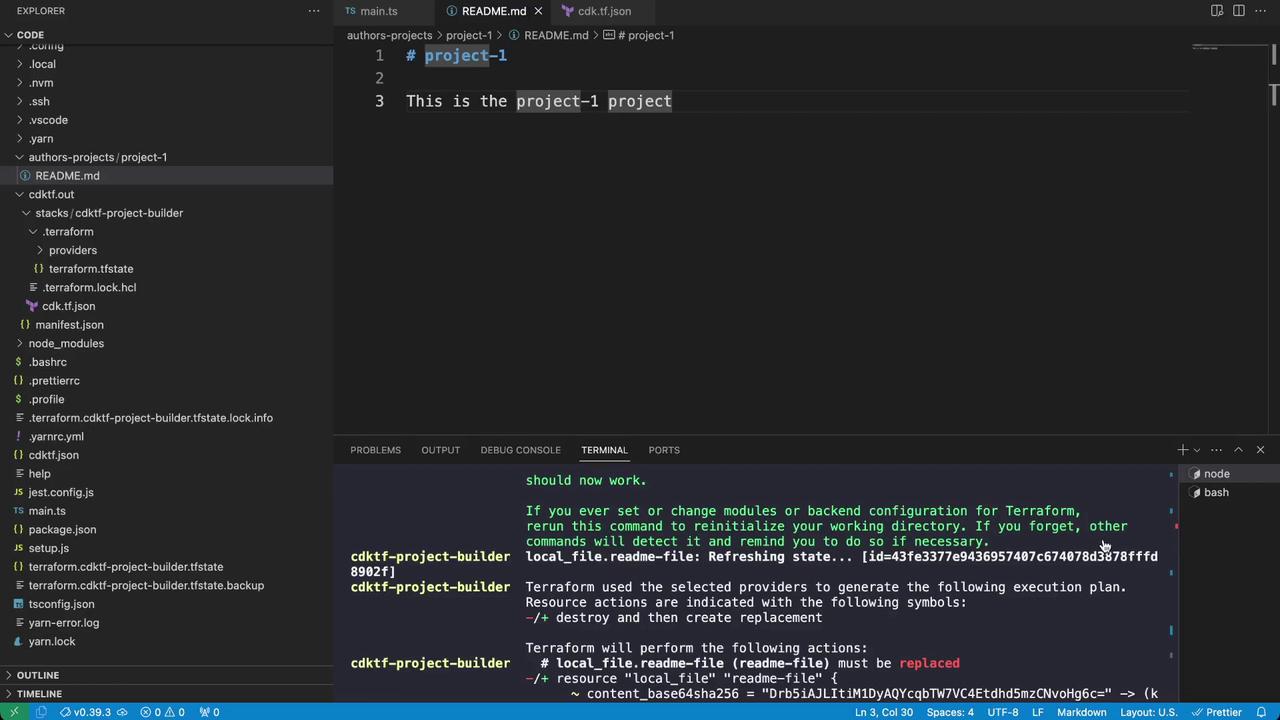Click the ports forwarded status indicator
1280x720 pixels.
click(209, 712)
